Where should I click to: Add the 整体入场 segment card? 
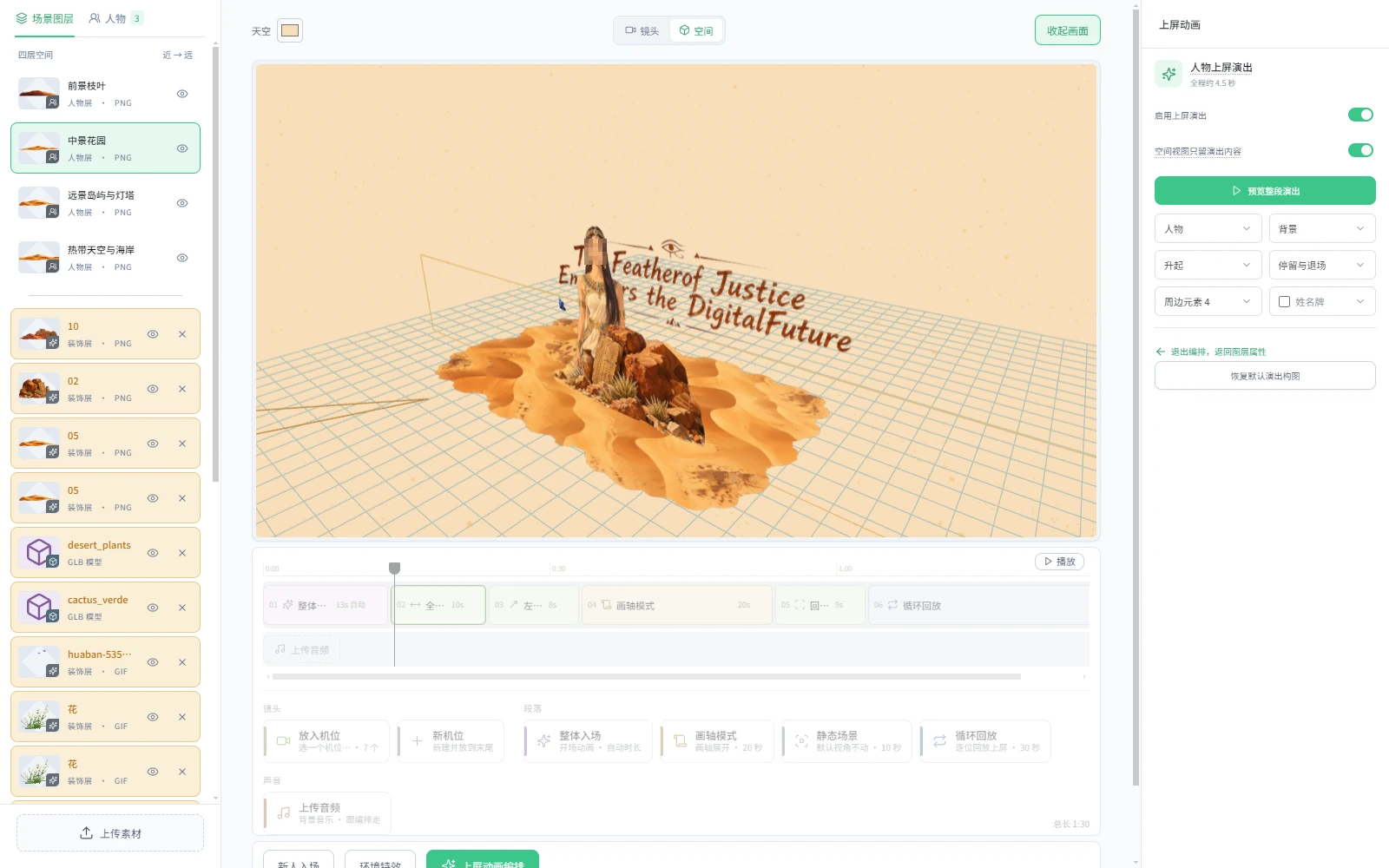click(x=588, y=740)
